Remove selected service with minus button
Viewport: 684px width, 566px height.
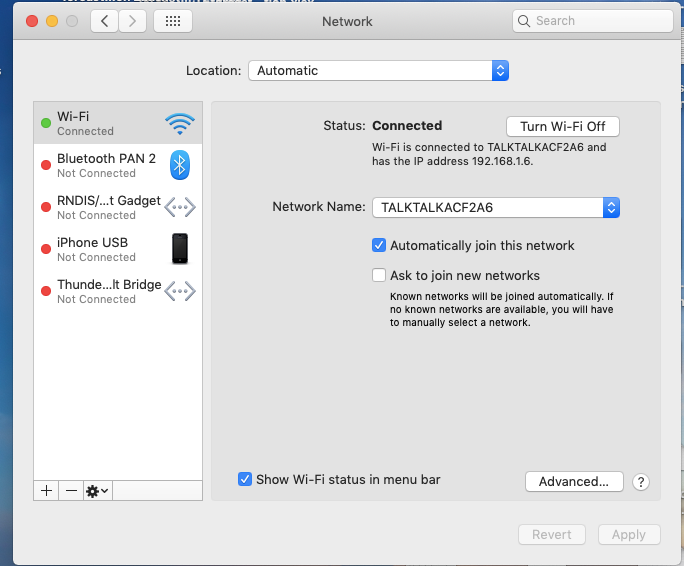coord(71,491)
